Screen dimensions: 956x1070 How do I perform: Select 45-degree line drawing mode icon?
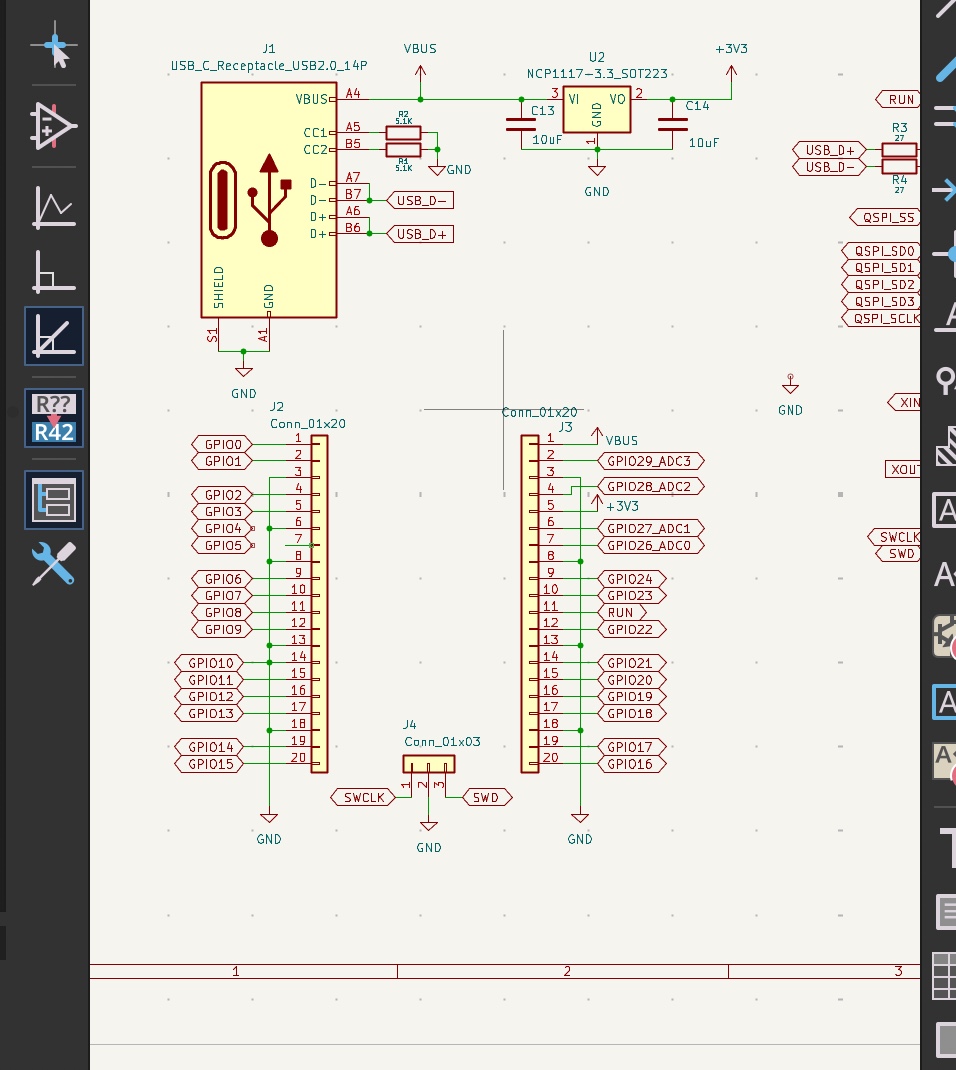pyautogui.click(x=54, y=335)
